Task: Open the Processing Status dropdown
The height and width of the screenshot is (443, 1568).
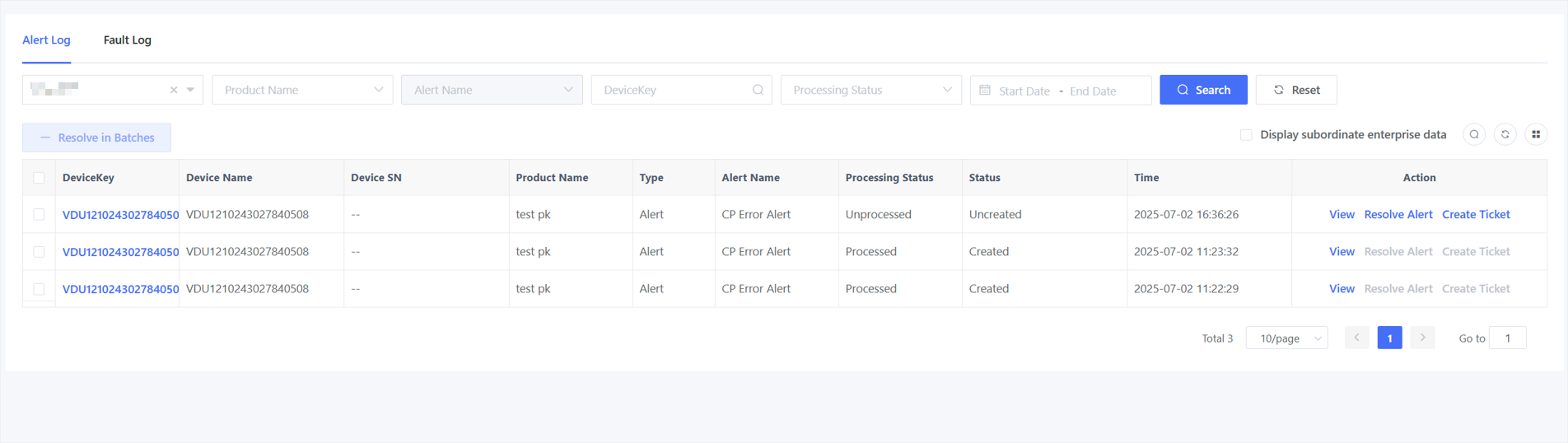Action: [870, 90]
